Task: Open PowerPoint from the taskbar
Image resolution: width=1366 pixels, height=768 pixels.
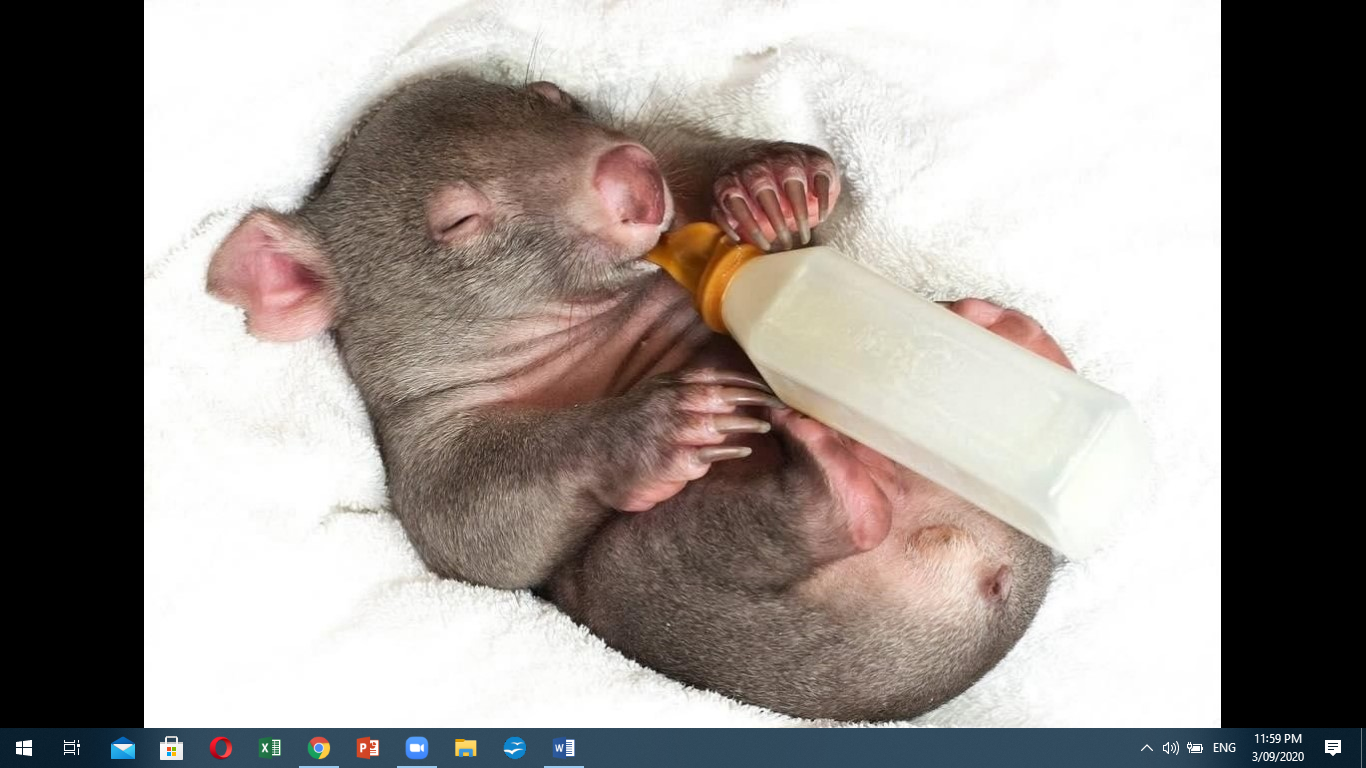Action: 368,748
